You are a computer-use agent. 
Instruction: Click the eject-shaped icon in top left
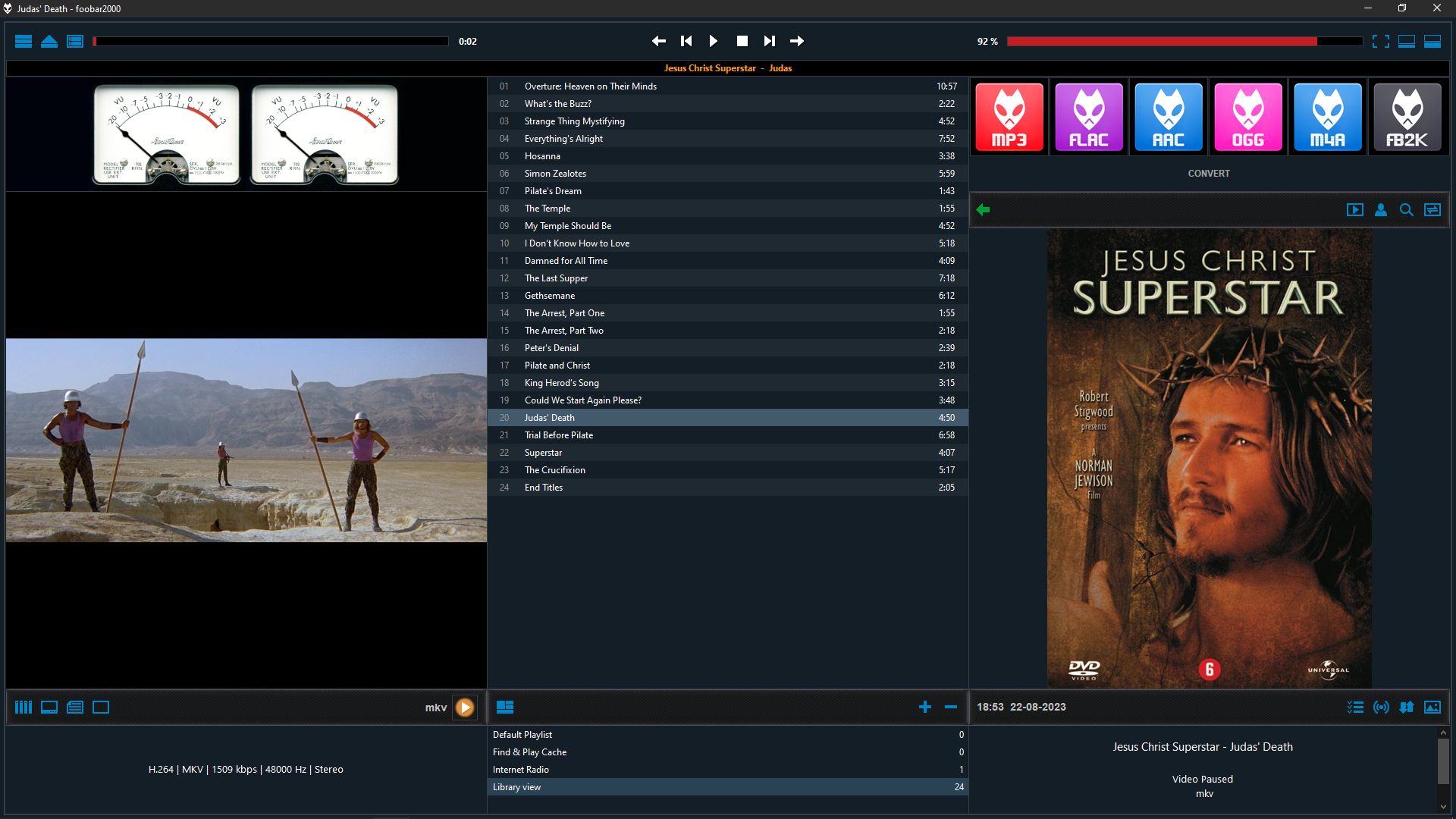(x=49, y=42)
